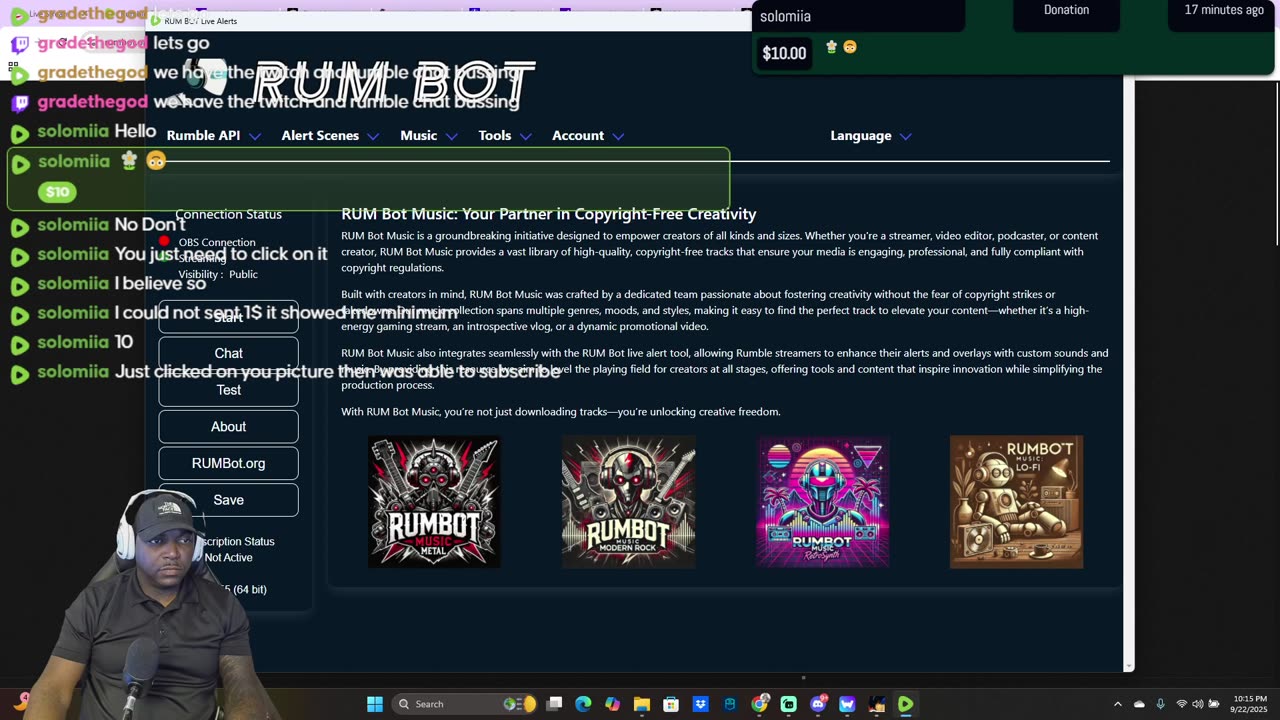Viewport: 1280px width, 720px height.
Task: Open the volume speaker tray icon
Action: (1198, 704)
